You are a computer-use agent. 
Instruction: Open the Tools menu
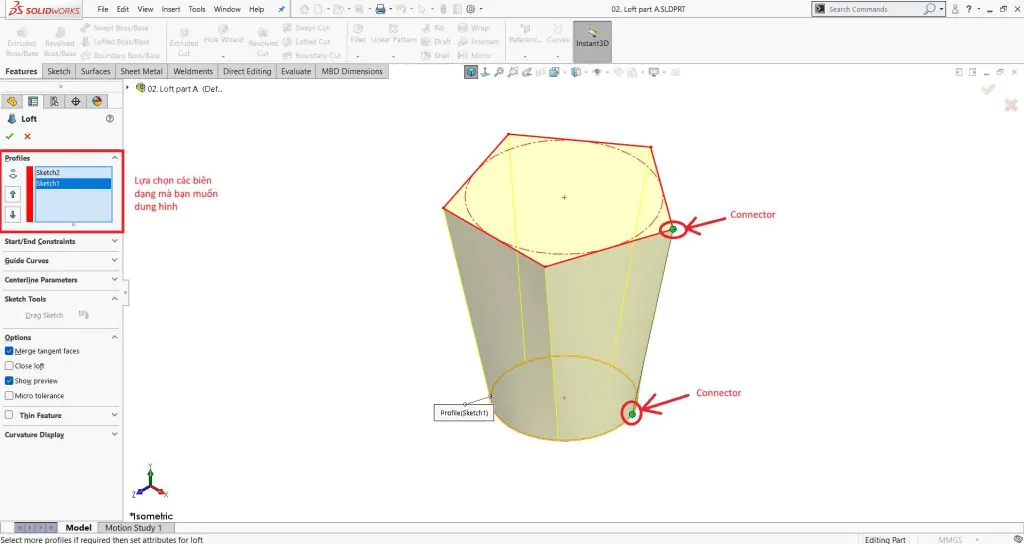click(x=197, y=9)
